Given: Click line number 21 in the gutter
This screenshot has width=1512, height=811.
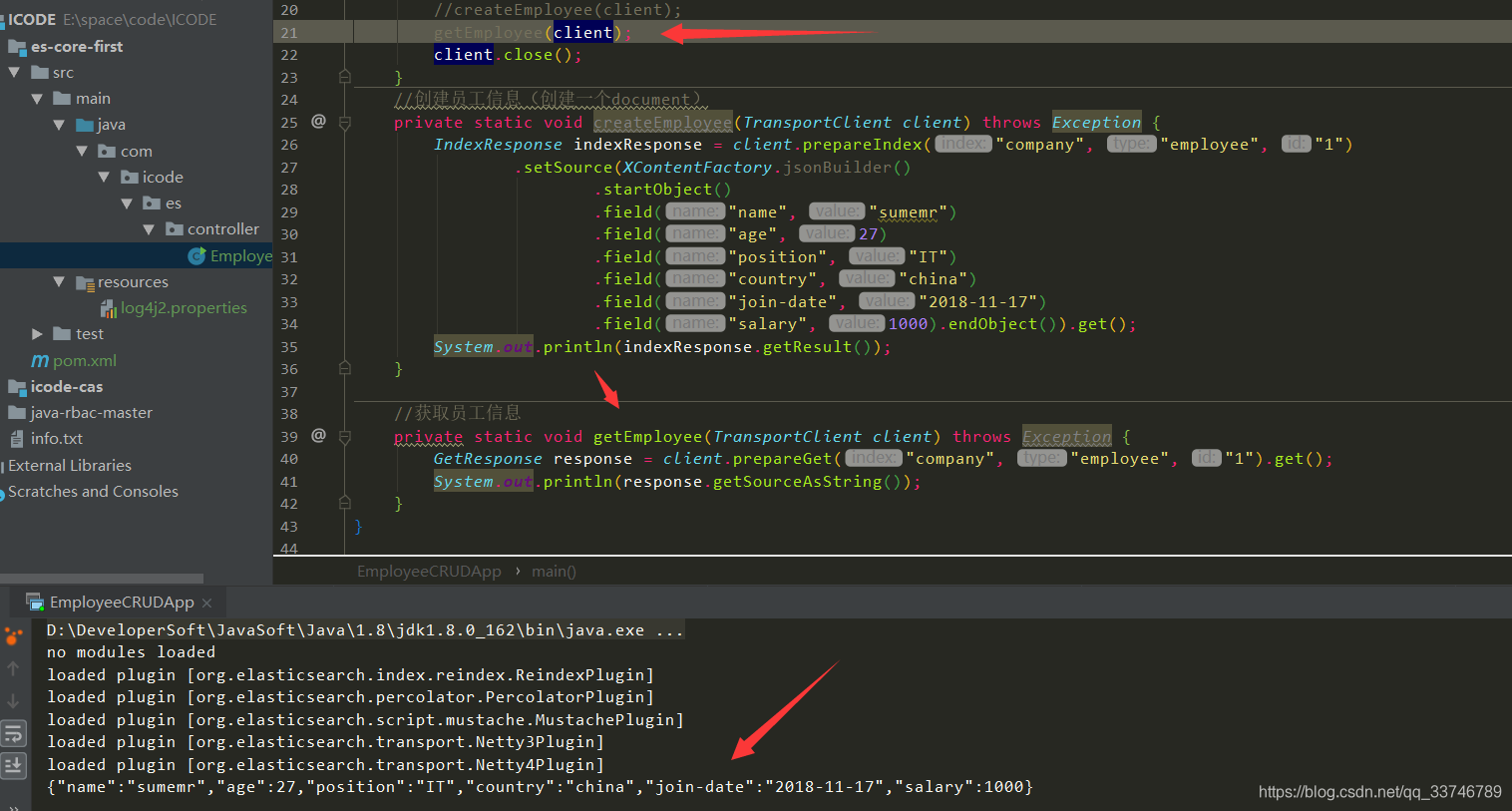Looking at the screenshot, I should (289, 33).
